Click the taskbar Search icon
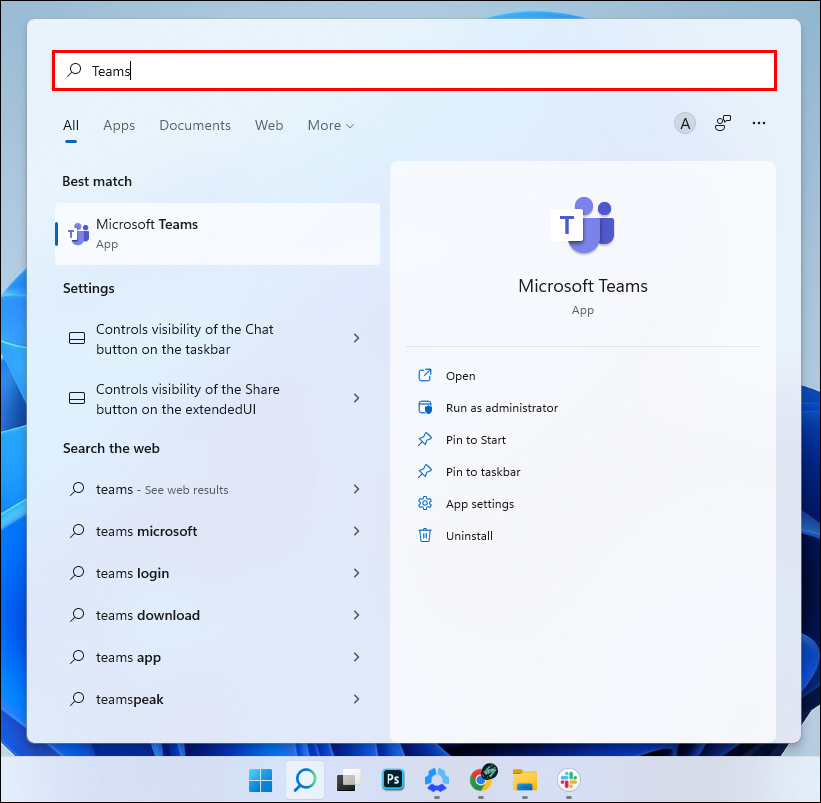Screen dimensions: 821x803 305,780
